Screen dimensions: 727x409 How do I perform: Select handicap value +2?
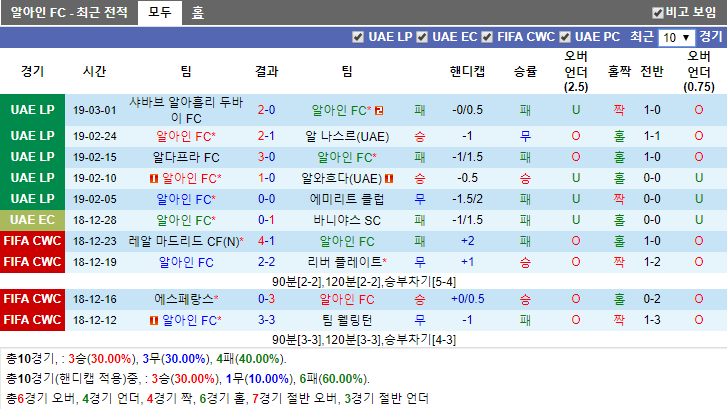(467, 241)
